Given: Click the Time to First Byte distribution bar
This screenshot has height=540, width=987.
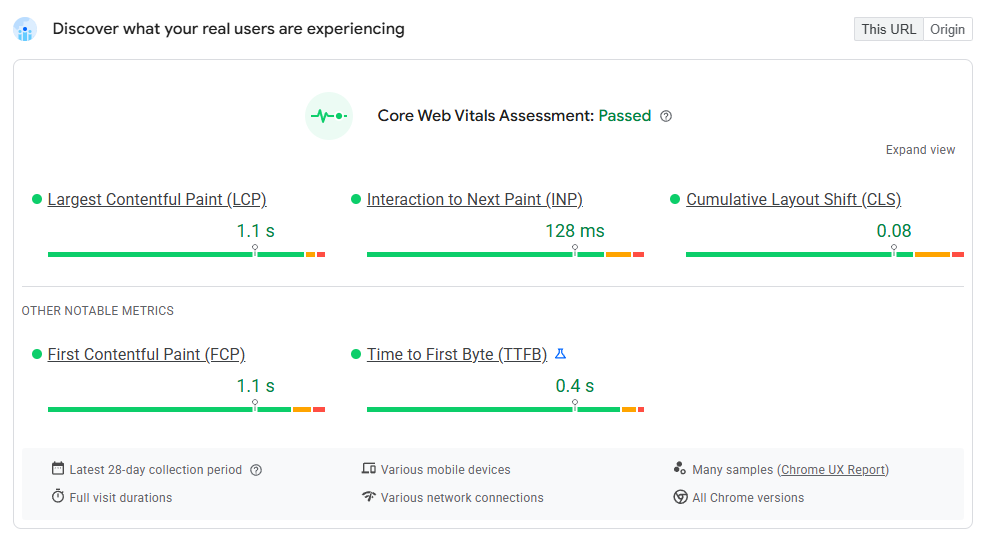Looking at the screenshot, I should pos(505,409).
